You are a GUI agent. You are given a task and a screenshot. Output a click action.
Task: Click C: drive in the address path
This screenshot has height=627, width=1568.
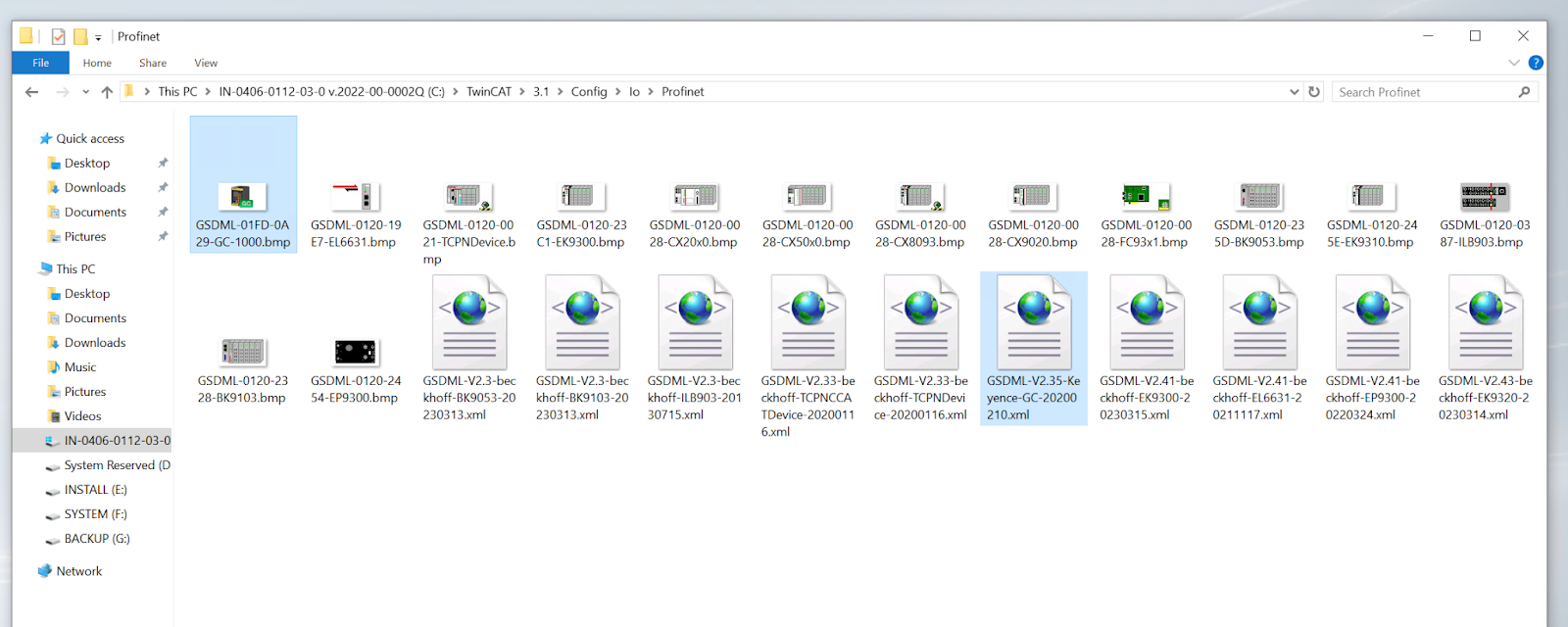[331, 92]
